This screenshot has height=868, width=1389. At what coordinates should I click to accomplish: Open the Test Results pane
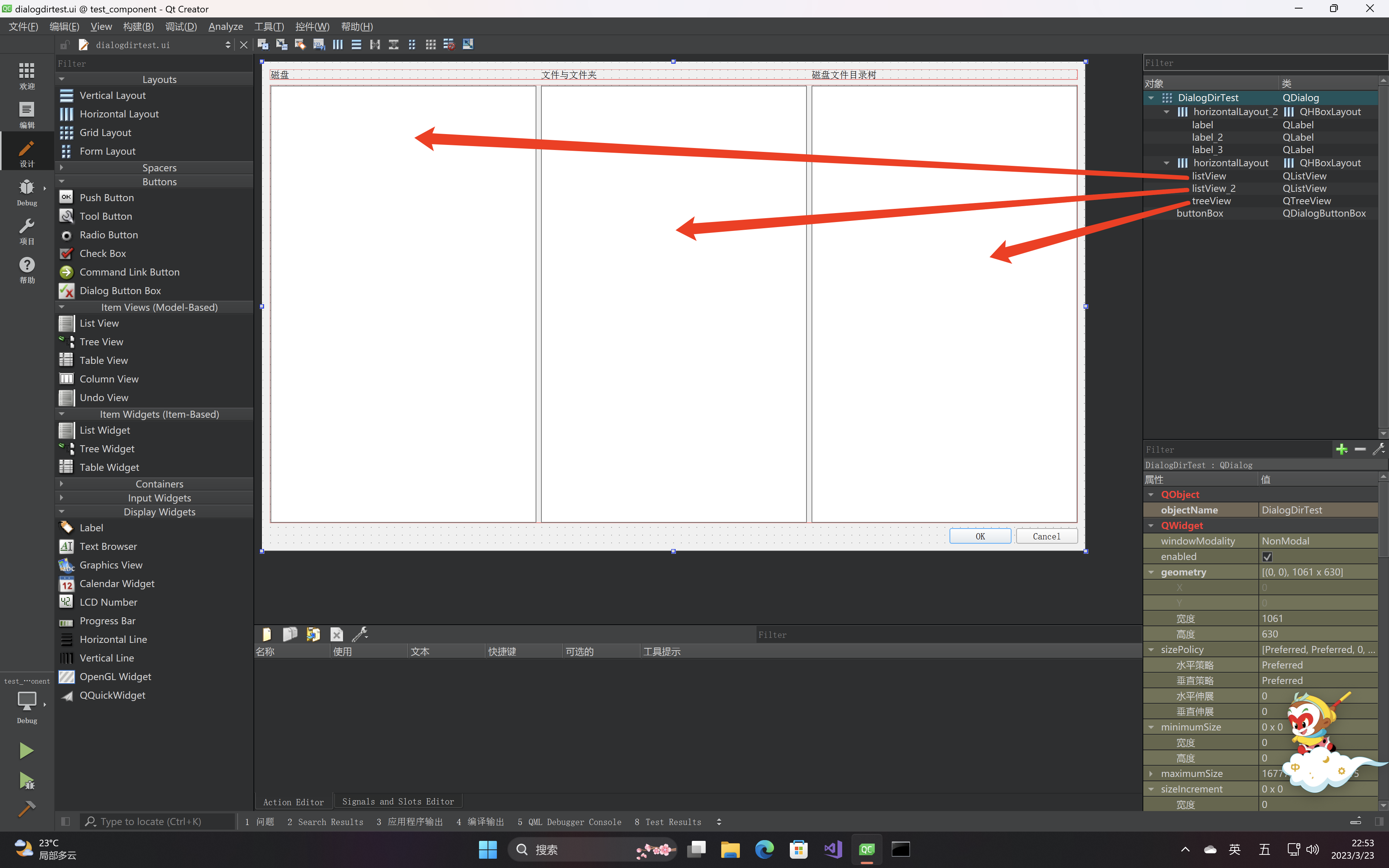tap(668, 821)
